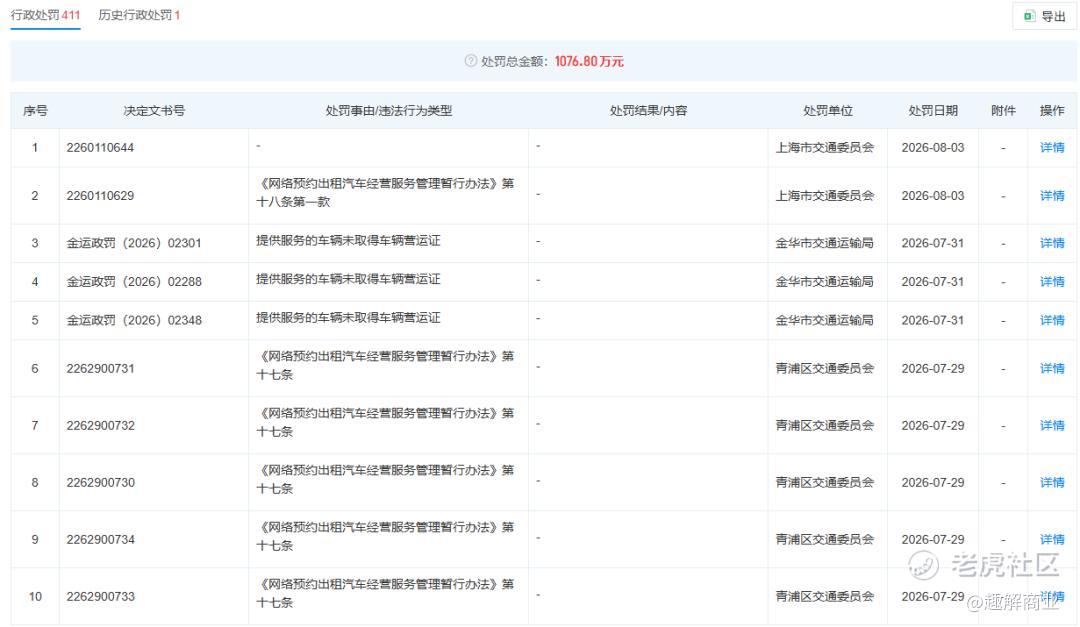Viewport: 1080px width, 627px height.
Task: Select document number 2262900733
Action: (101, 597)
